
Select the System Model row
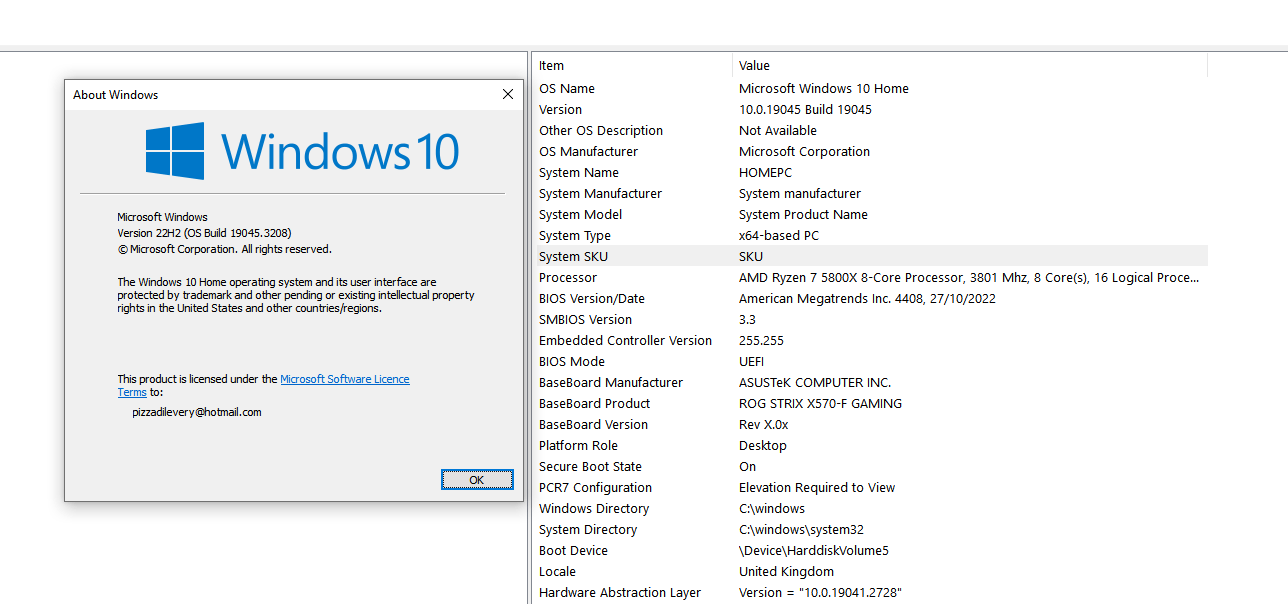[x=870, y=215]
